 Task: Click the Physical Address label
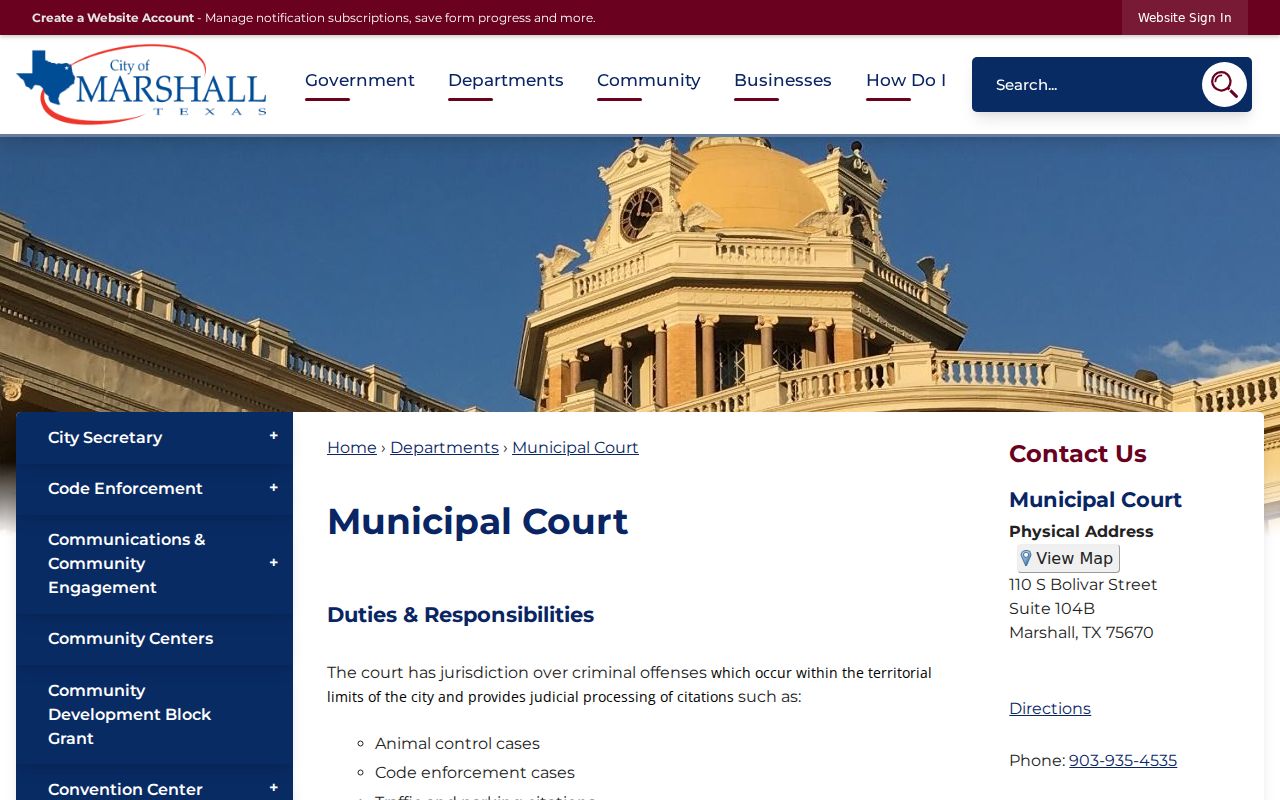tap(1081, 531)
